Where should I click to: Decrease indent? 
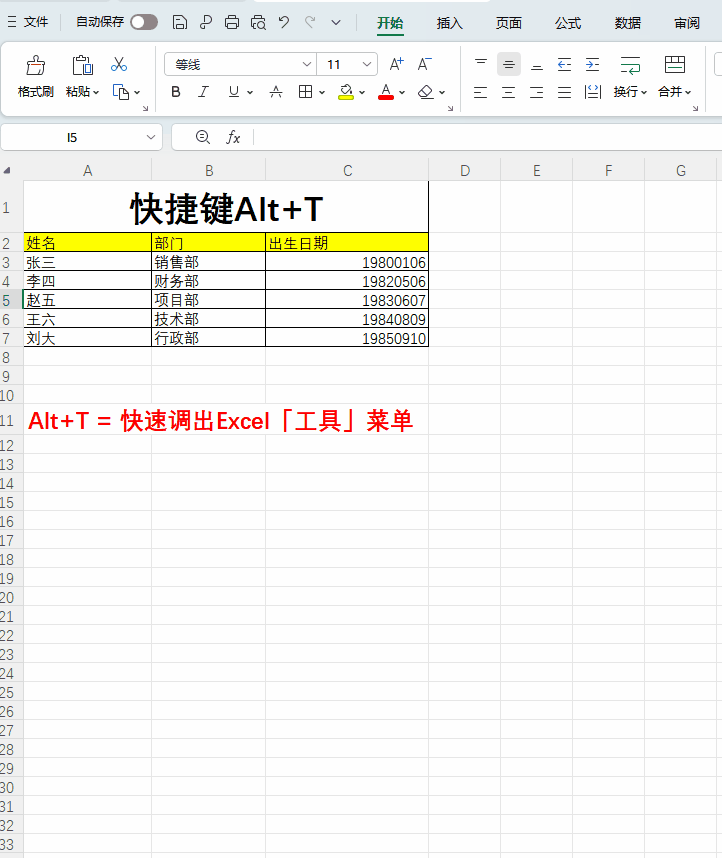coord(564,65)
